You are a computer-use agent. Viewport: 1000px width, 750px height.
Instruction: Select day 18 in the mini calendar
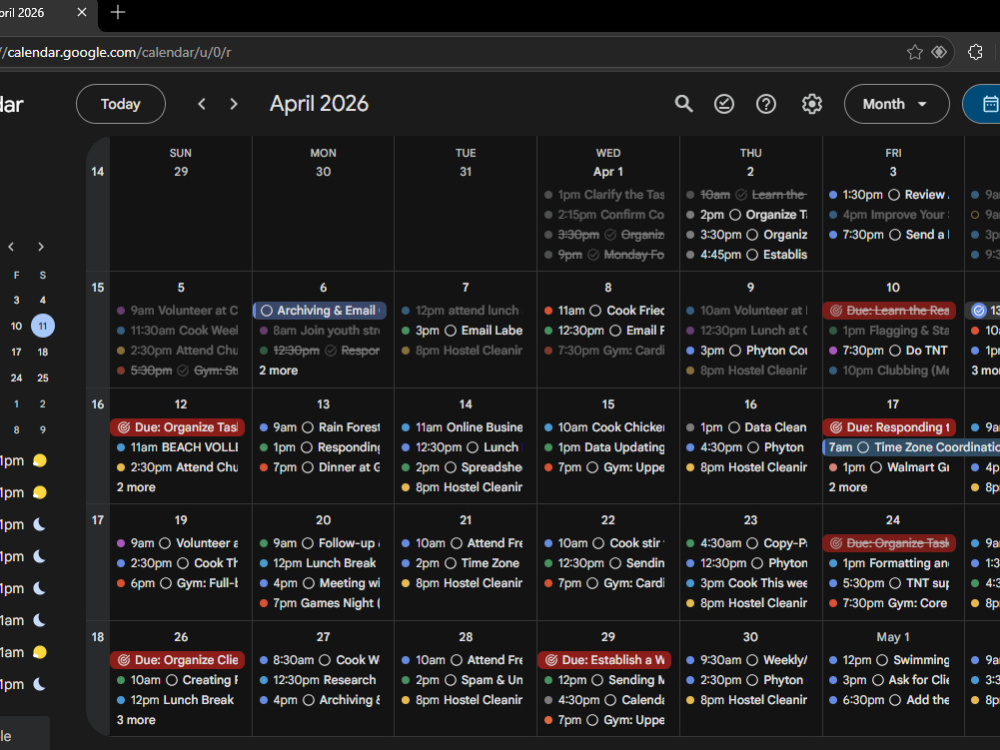(x=43, y=352)
